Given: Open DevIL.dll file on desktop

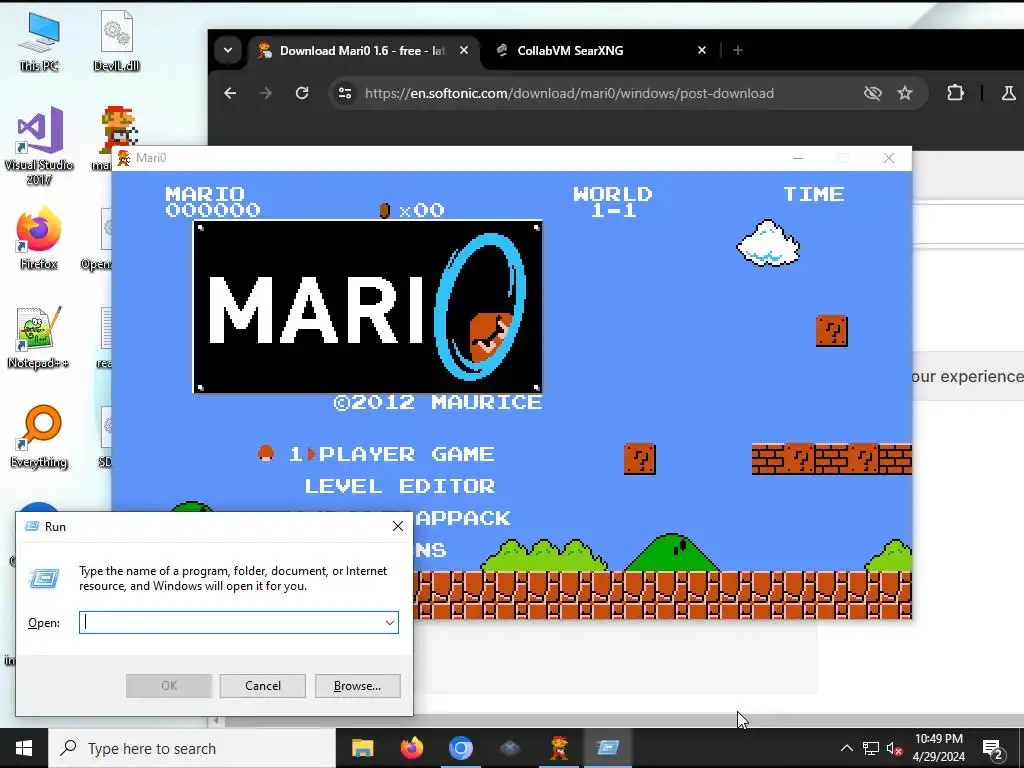Looking at the screenshot, I should click(x=116, y=42).
